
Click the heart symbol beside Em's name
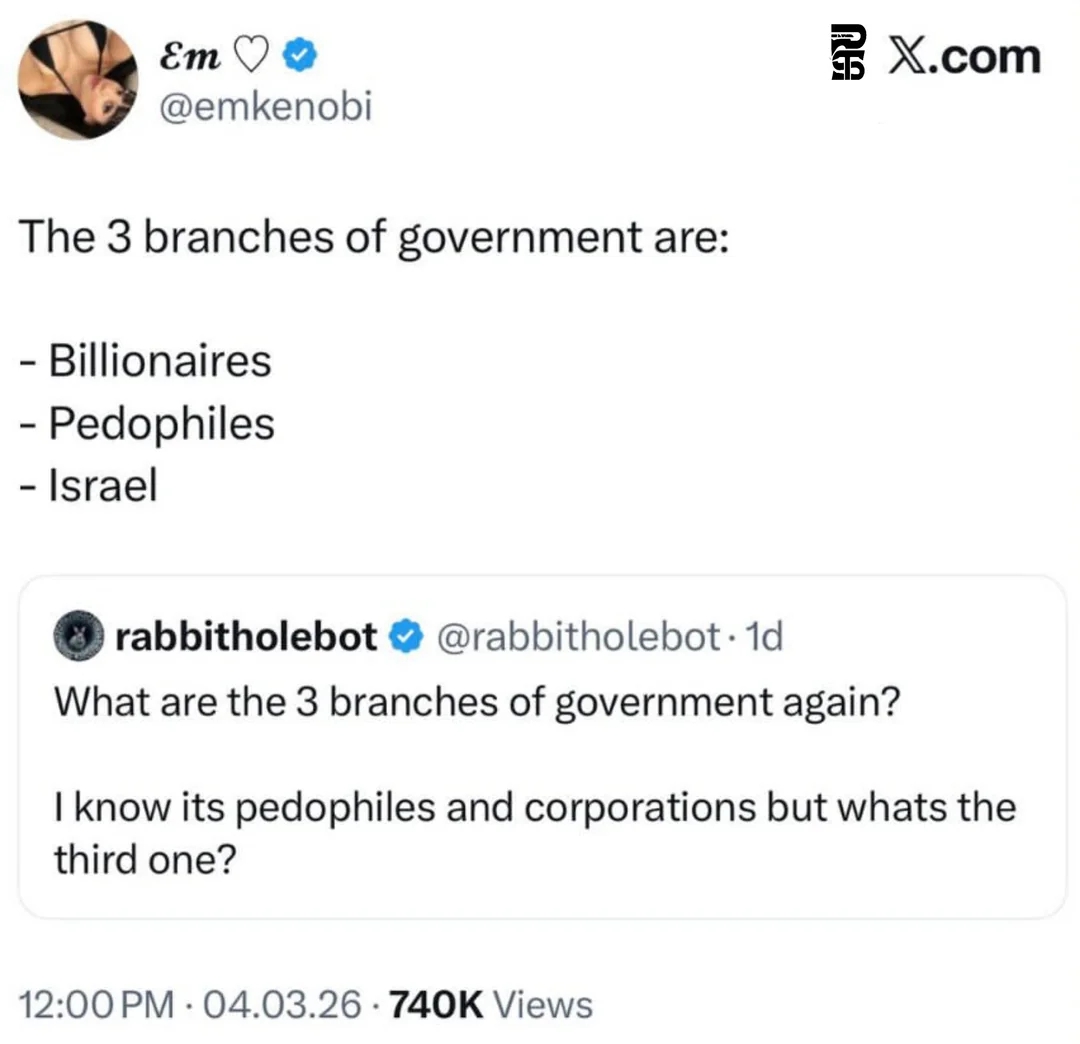coord(250,58)
